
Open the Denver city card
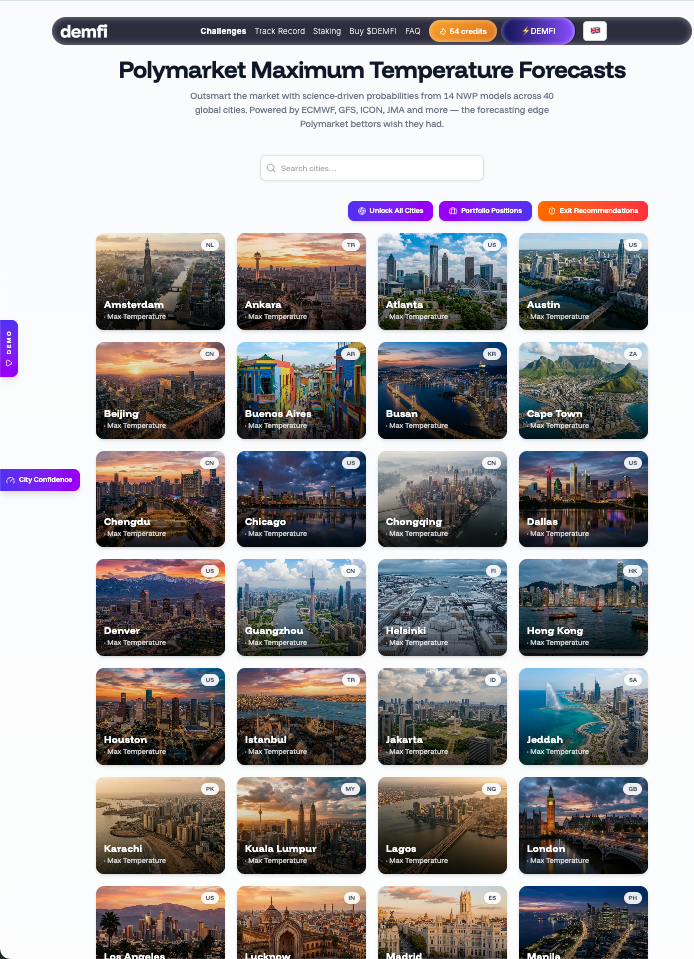[160, 607]
